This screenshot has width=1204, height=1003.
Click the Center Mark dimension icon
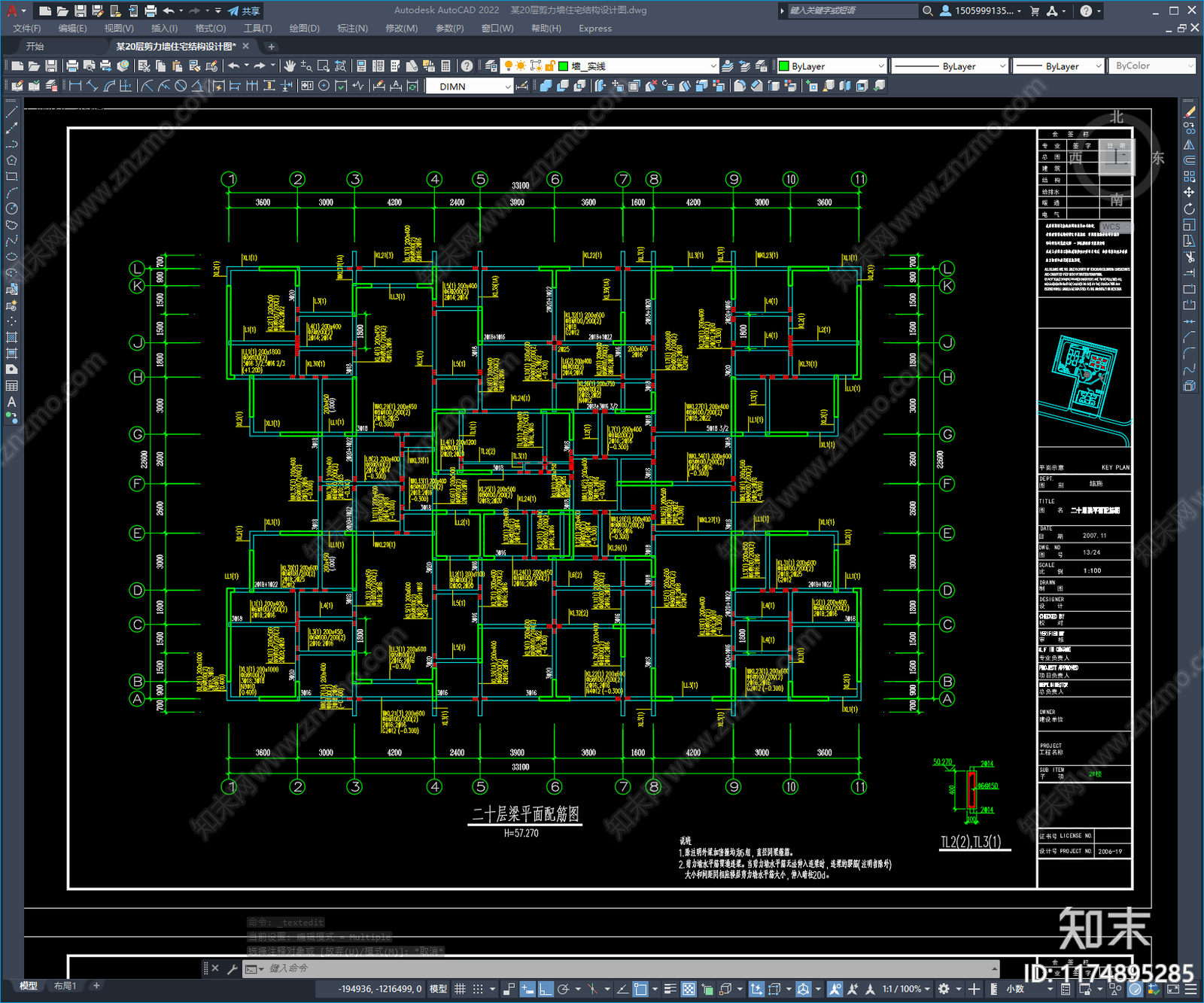[324, 86]
